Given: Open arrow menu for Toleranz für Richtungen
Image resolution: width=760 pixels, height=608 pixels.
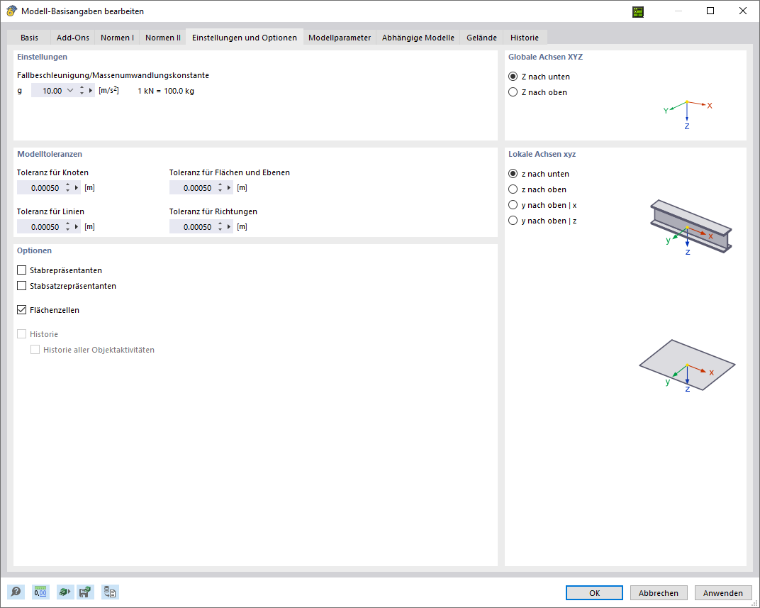Looking at the screenshot, I should click(229, 227).
